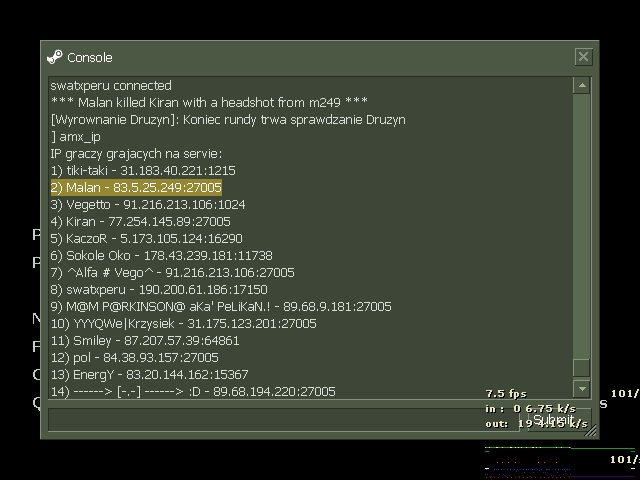Click the tiki-taki player IP line
Image resolution: width=640 pixels, height=480 pixels.
pyautogui.click(x=143, y=171)
